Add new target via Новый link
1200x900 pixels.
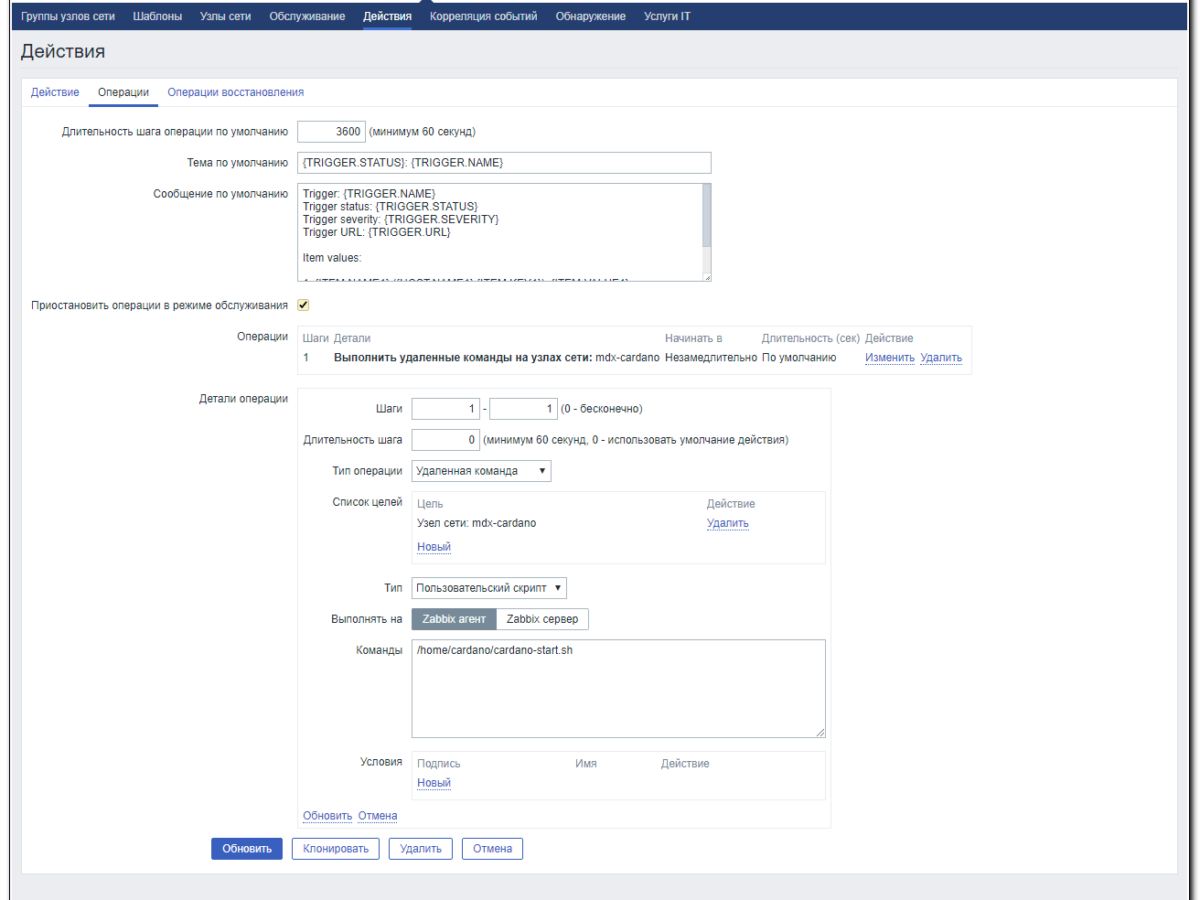(x=433, y=547)
